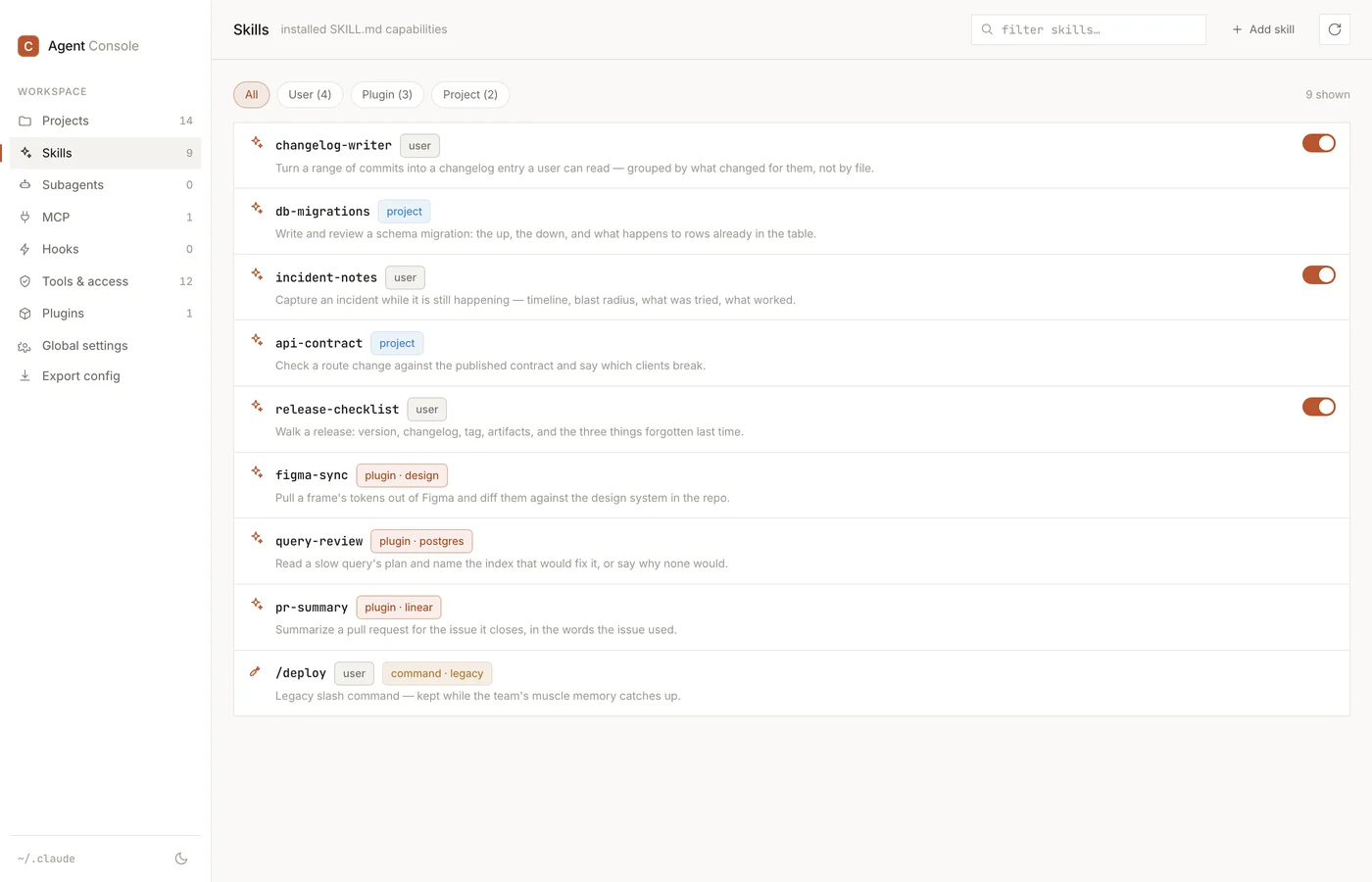The width and height of the screenshot is (1372, 882).
Task: Switch to the Project (2) filter
Action: [470, 95]
